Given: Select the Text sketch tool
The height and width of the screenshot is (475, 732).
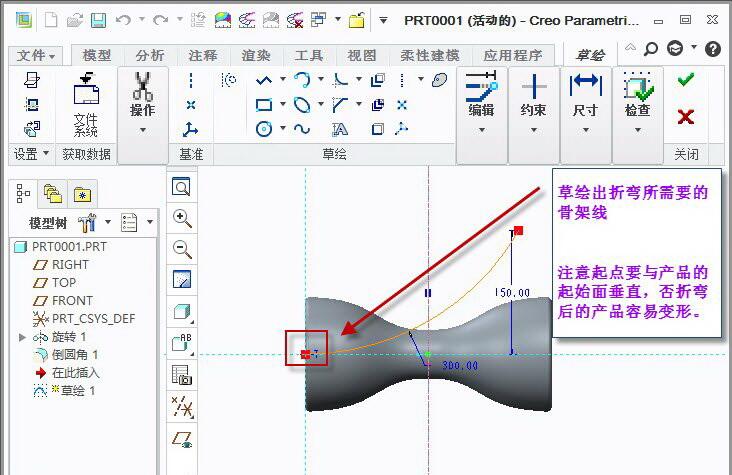Looking at the screenshot, I should (339, 129).
